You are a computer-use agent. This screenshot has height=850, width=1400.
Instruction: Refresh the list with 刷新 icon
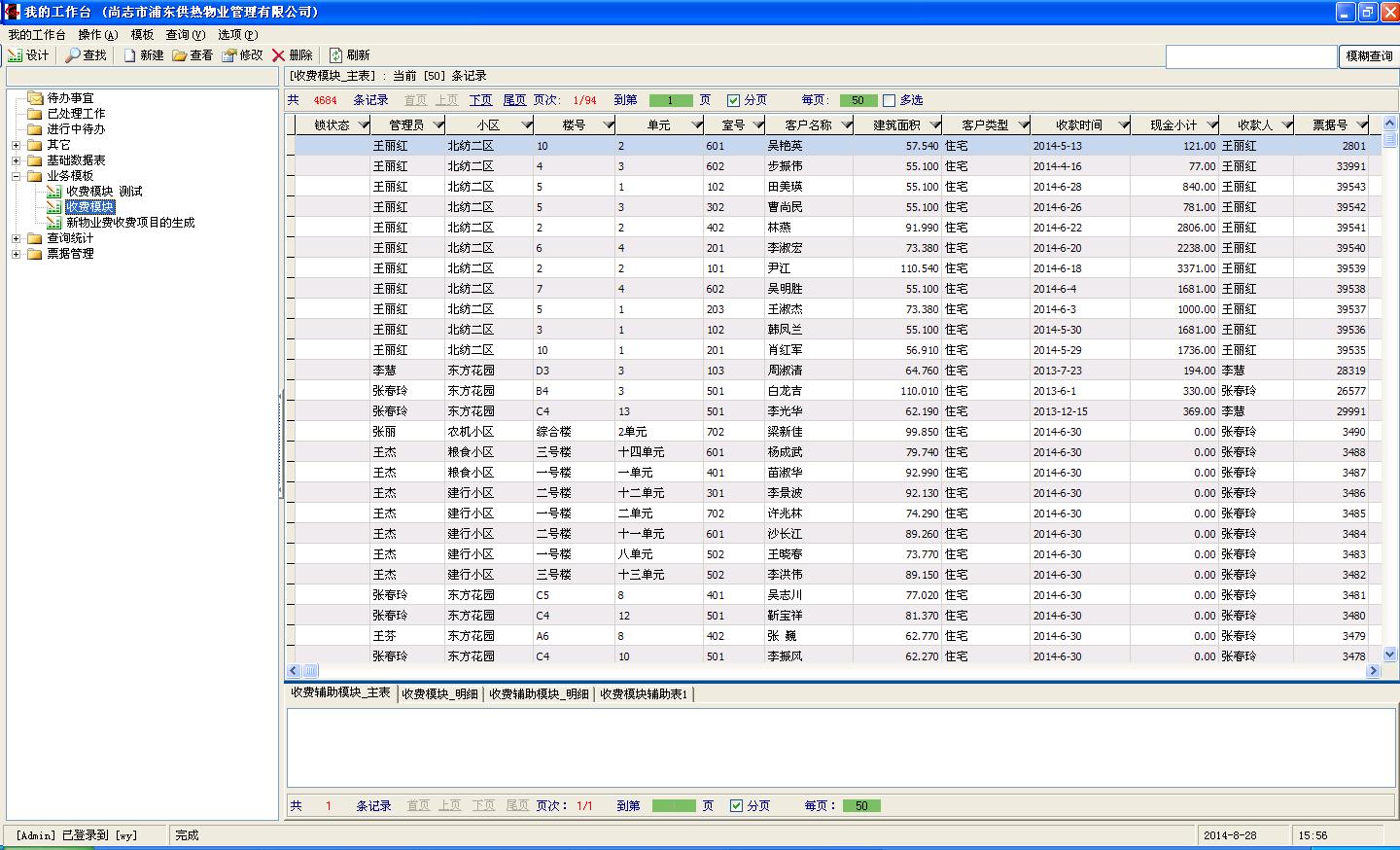click(x=336, y=55)
